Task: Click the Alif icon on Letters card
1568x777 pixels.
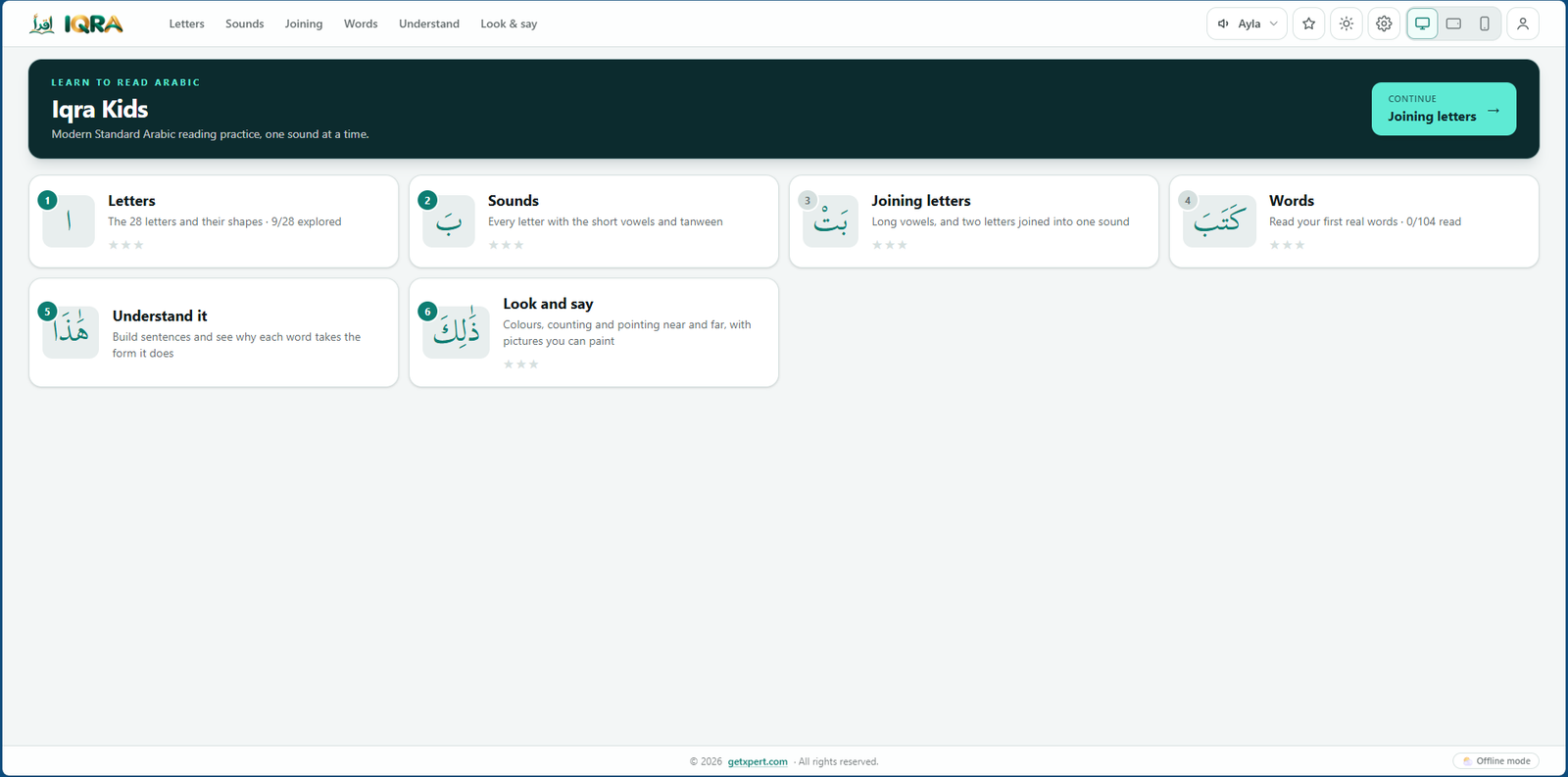Action: [x=69, y=221]
